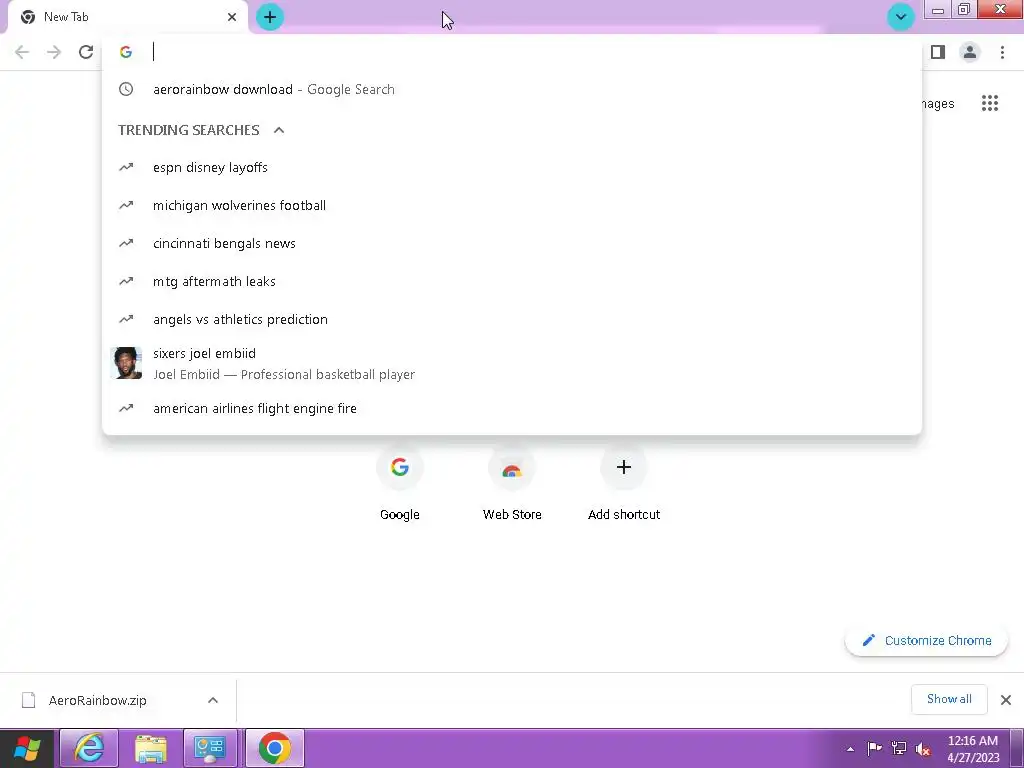This screenshot has width=1024, height=768.
Task: Click trending icon beside mtg aftermath leaks
Action: click(126, 281)
